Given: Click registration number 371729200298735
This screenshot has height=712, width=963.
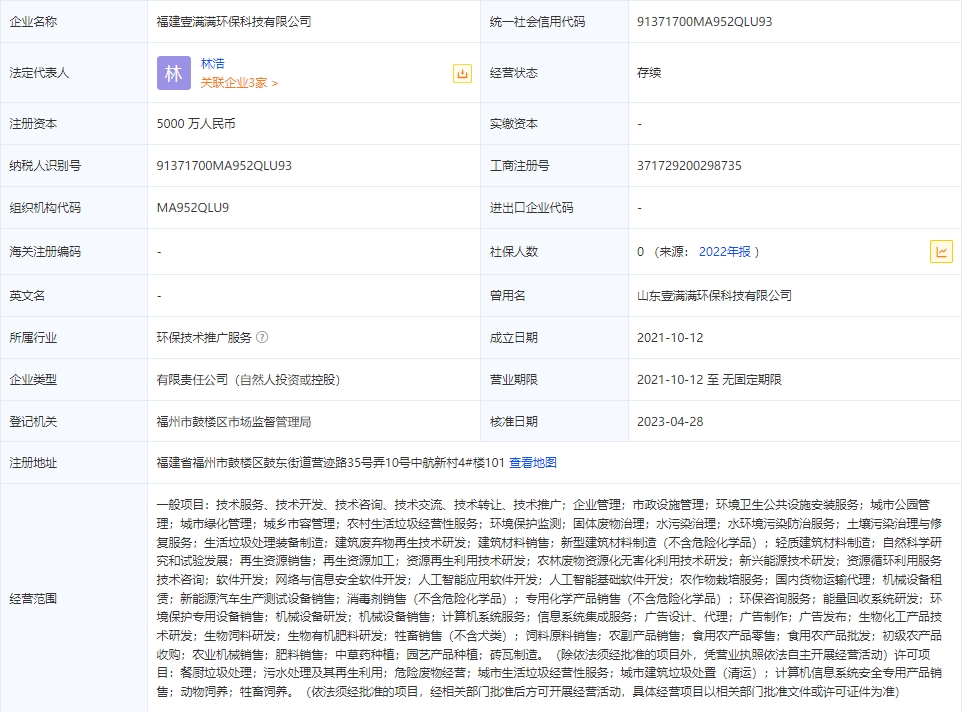Looking at the screenshot, I should click(689, 166).
